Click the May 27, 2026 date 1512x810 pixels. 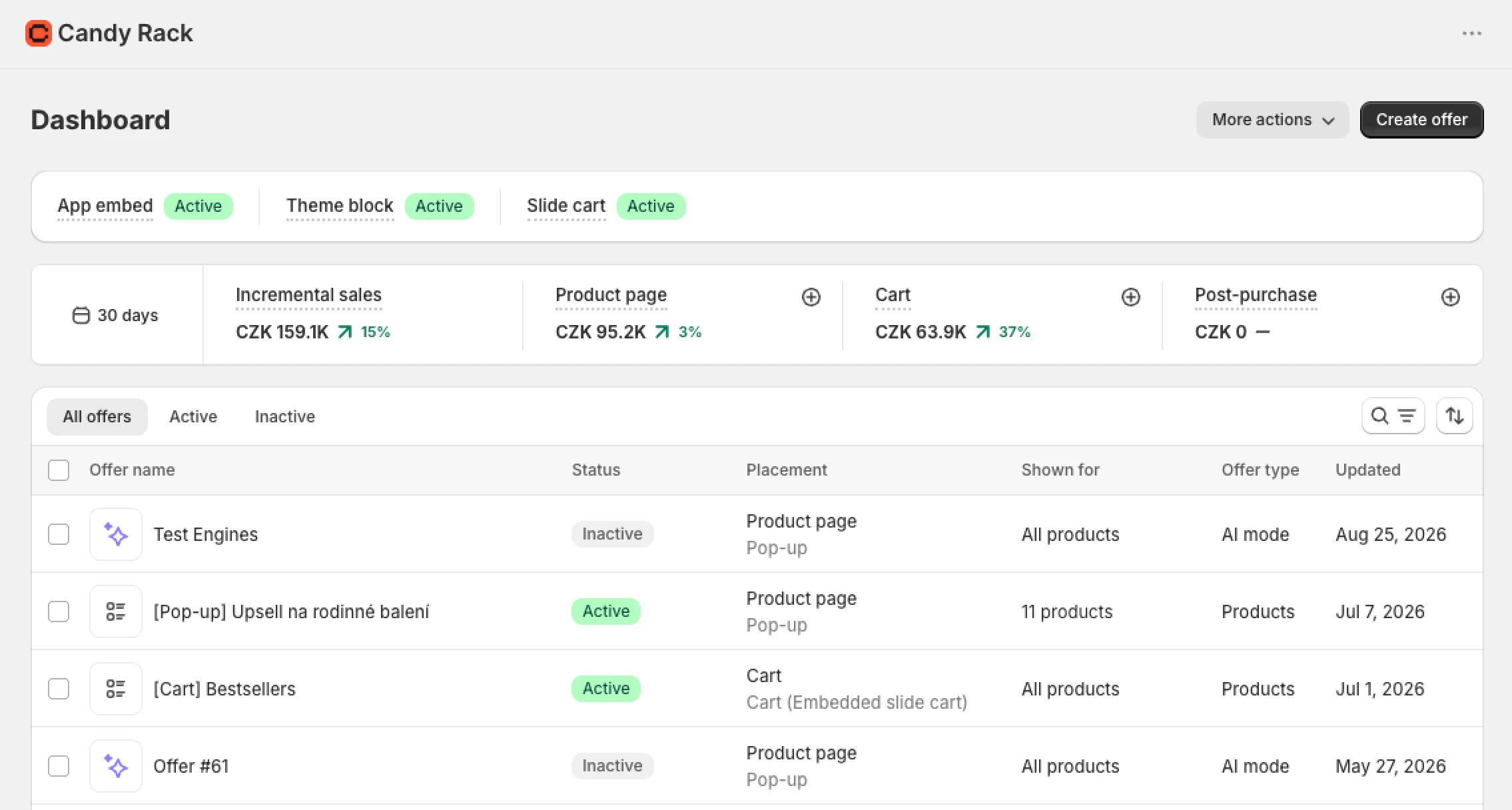click(x=1391, y=766)
